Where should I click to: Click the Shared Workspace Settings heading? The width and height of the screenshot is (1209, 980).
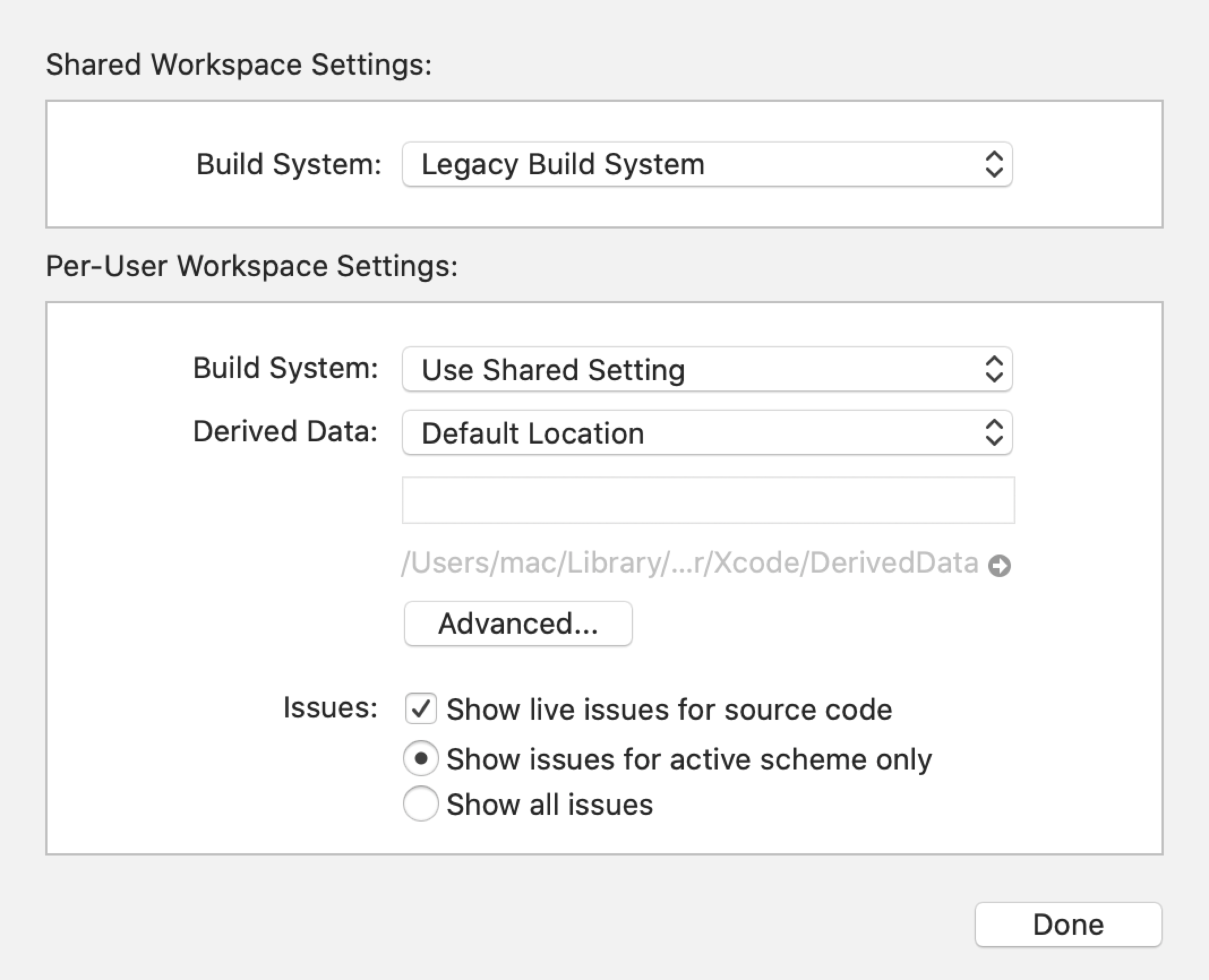[238, 65]
